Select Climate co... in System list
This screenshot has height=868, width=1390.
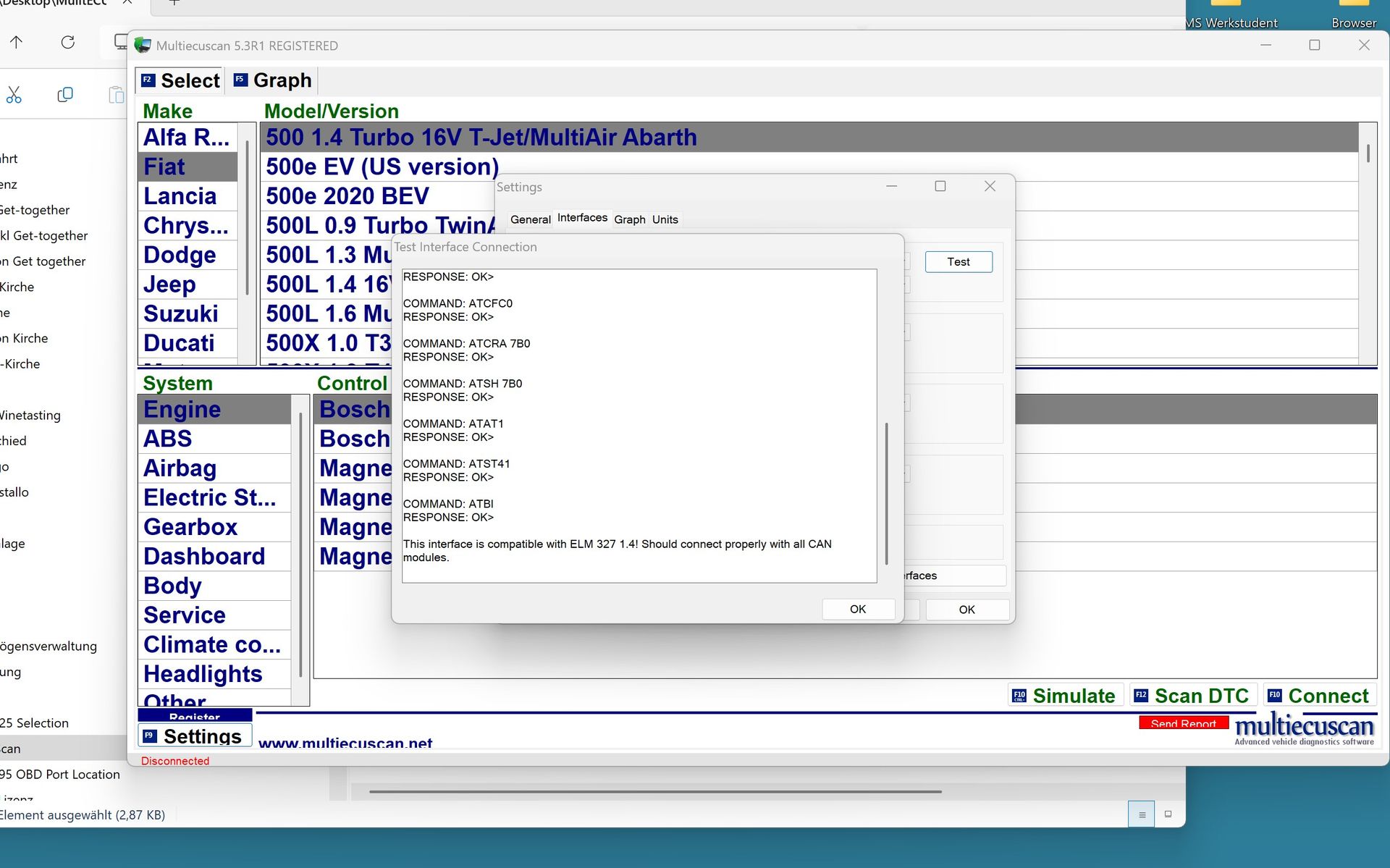point(214,644)
